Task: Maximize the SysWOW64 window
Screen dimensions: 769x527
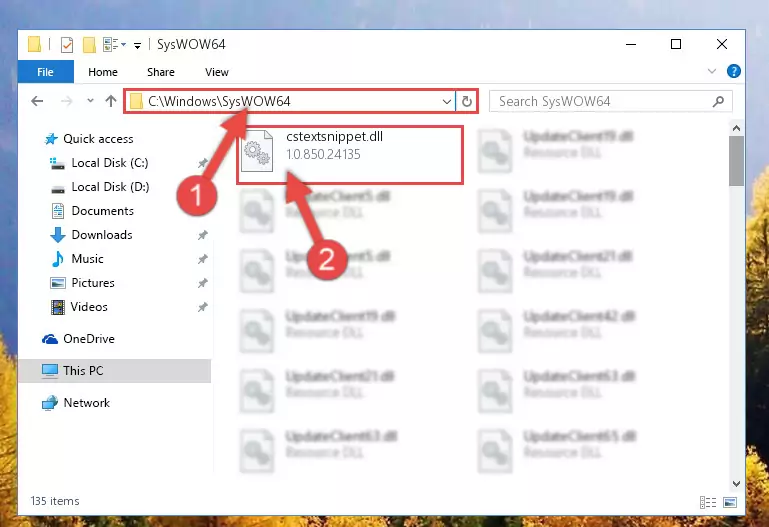Action: pyautogui.click(x=676, y=45)
